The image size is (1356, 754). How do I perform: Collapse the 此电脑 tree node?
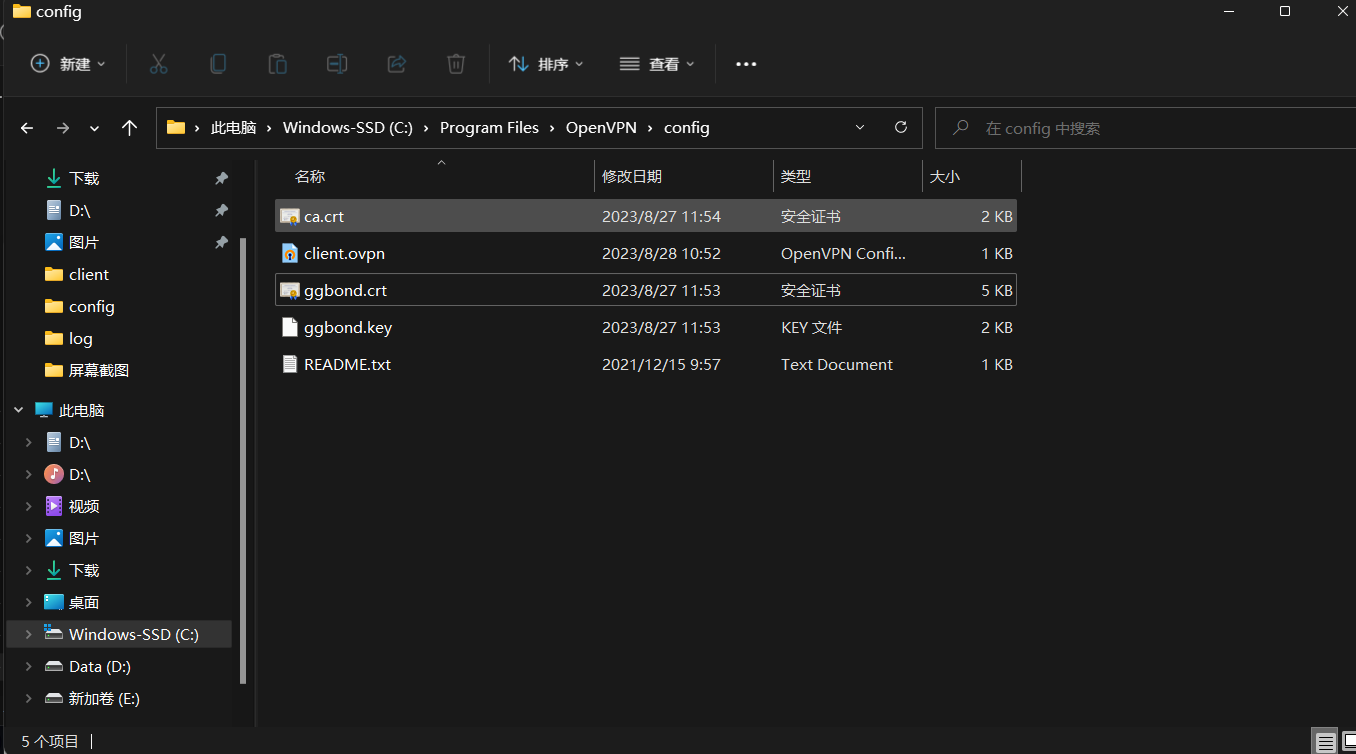coord(19,410)
